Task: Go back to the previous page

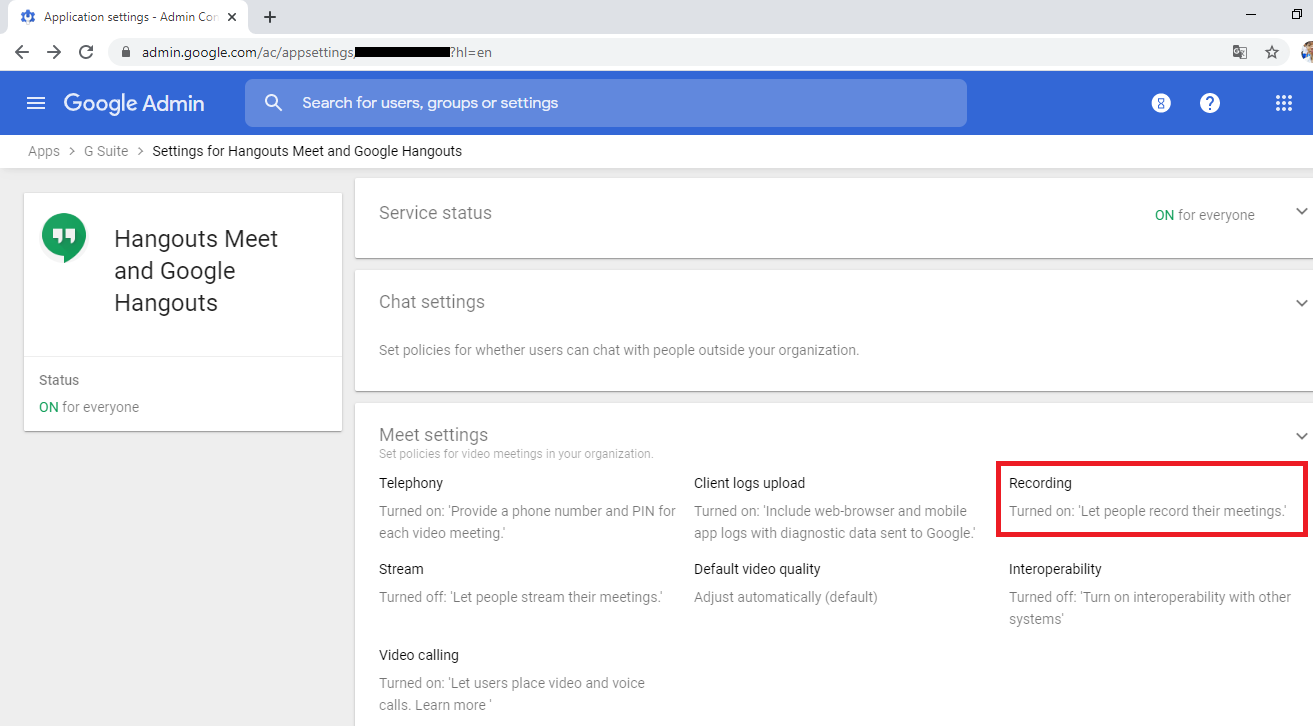Action: pyautogui.click(x=22, y=52)
